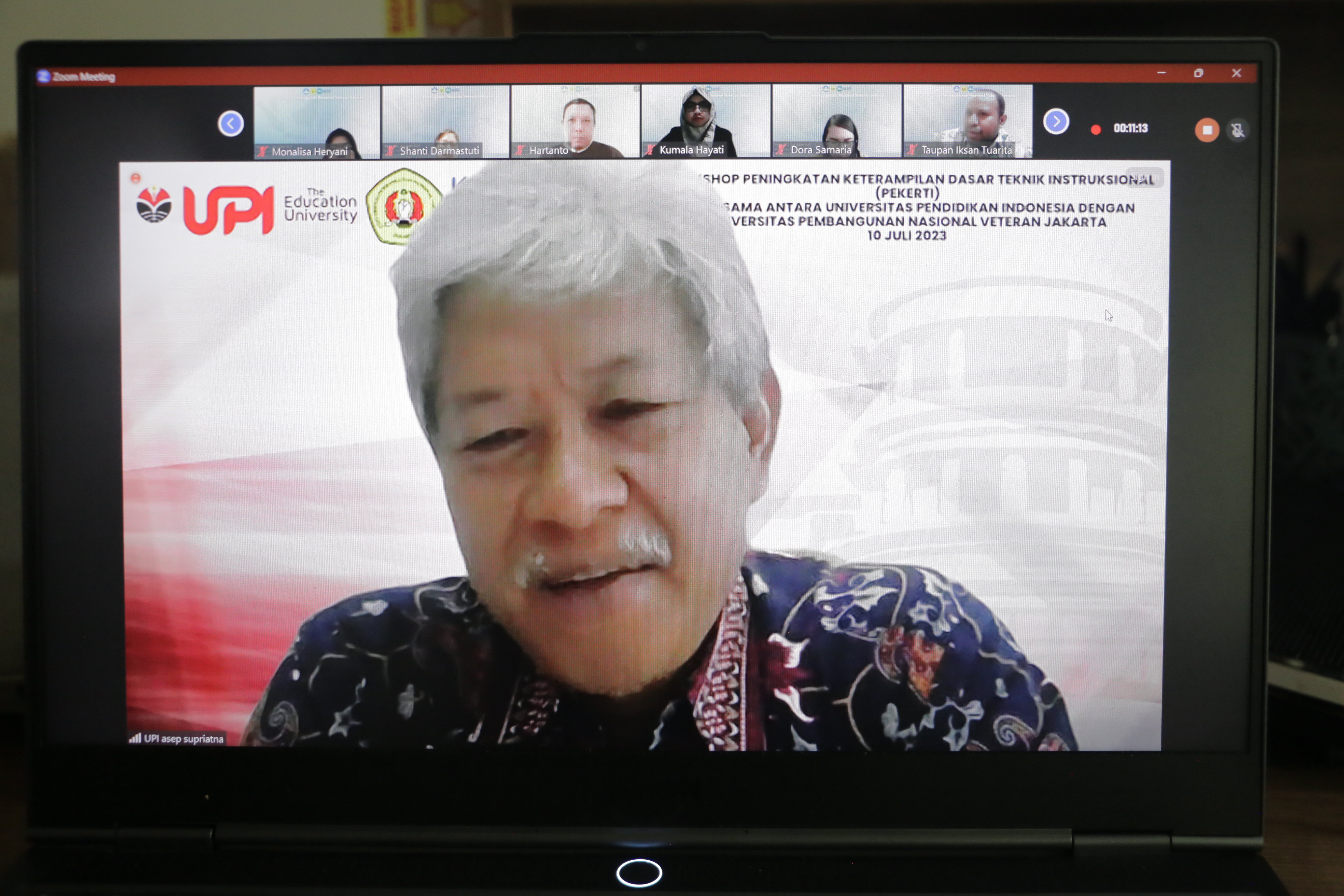Image resolution: width=1344 pixels, height=896 pixels.
Task: Click the red recording indicator dot
Action: click(x=1095, y=130)
